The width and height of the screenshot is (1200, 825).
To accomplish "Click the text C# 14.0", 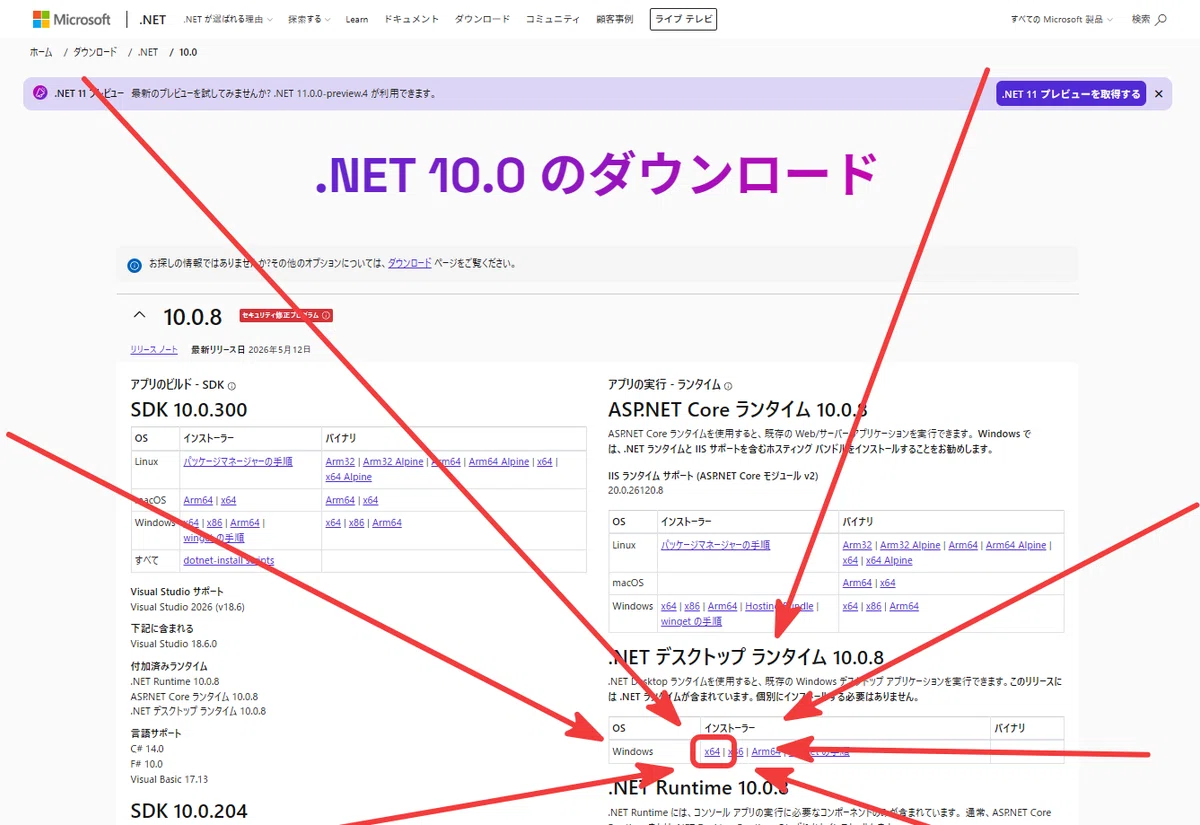I will pos(147,749).
